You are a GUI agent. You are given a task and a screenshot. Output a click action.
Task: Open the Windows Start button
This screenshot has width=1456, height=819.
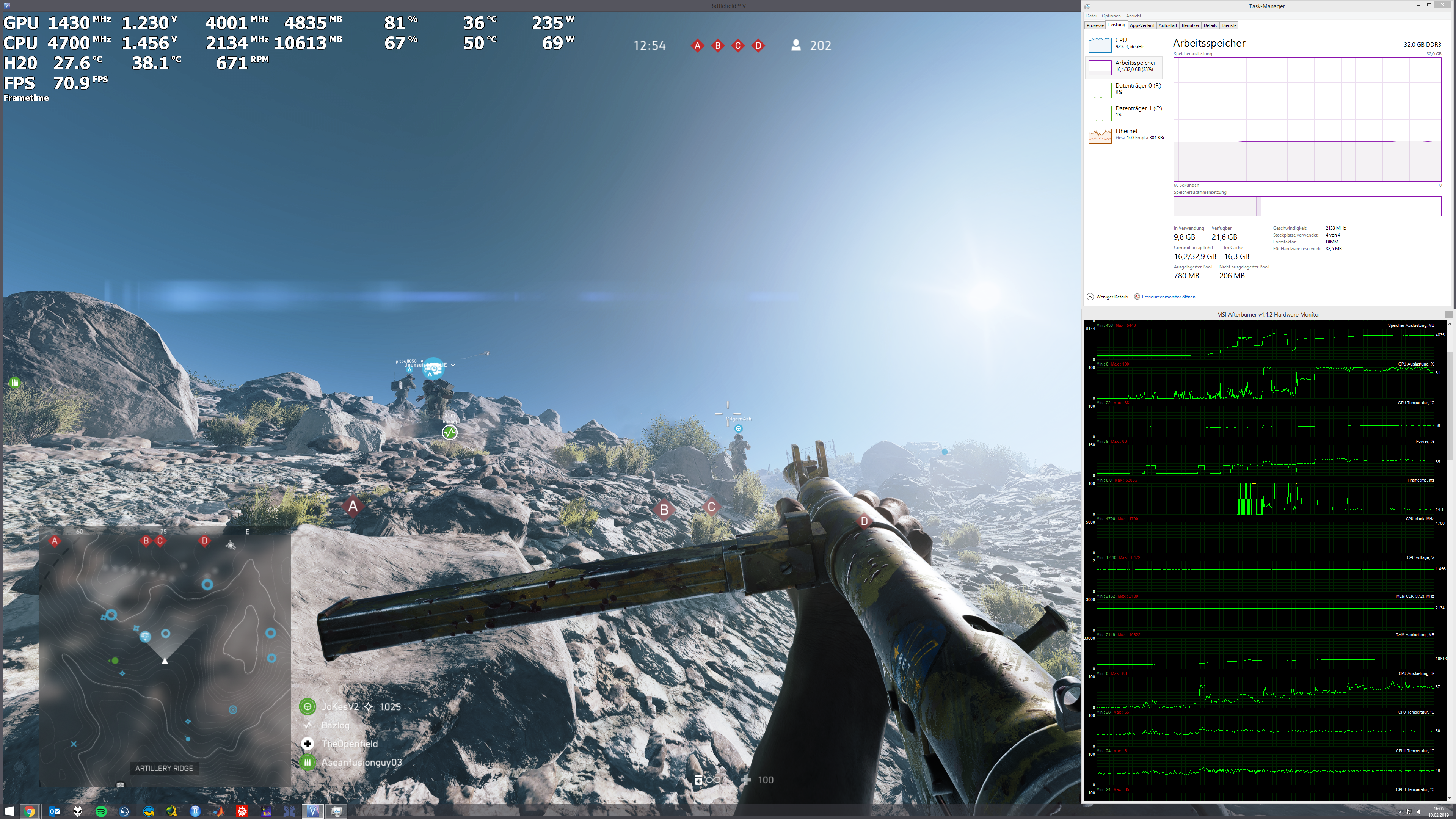9,811
